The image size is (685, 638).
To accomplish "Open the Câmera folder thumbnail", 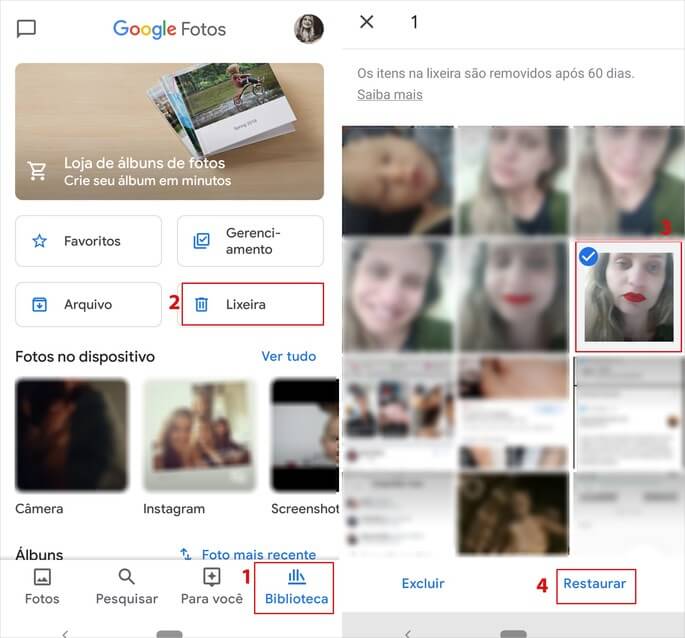I will click(71, 435).
